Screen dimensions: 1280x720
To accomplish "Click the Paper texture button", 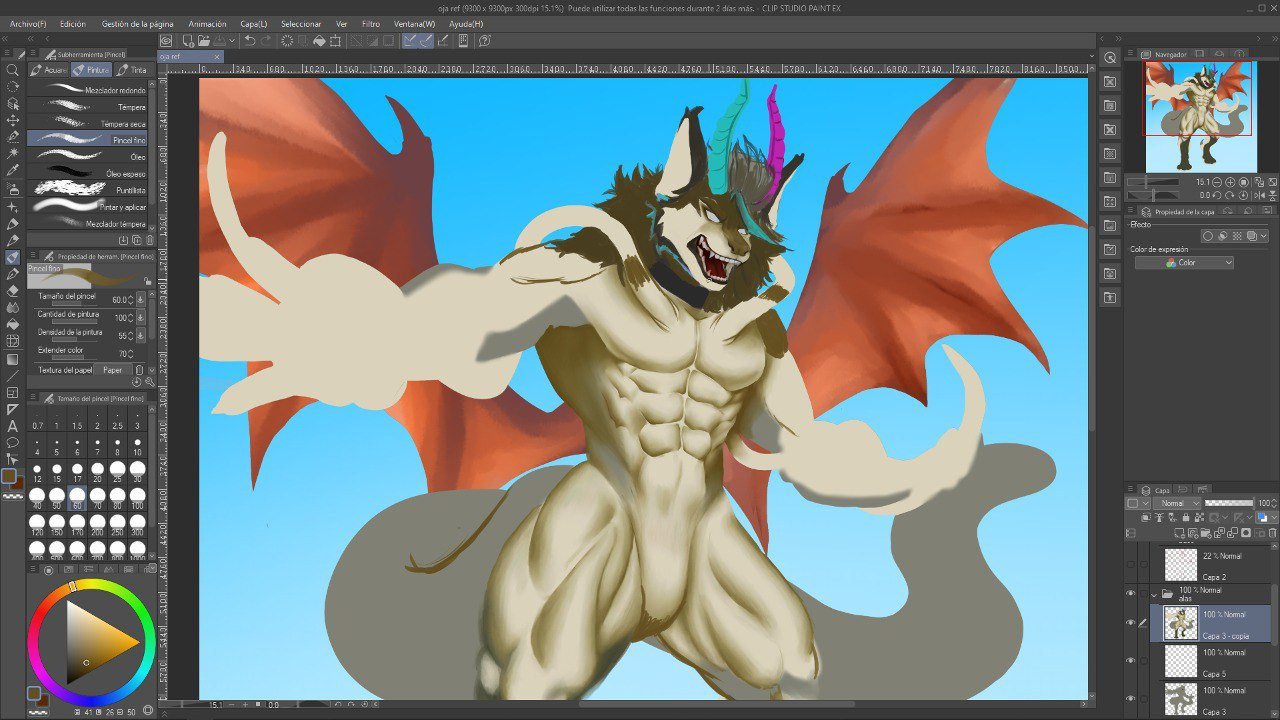I will tap(113, 370).
